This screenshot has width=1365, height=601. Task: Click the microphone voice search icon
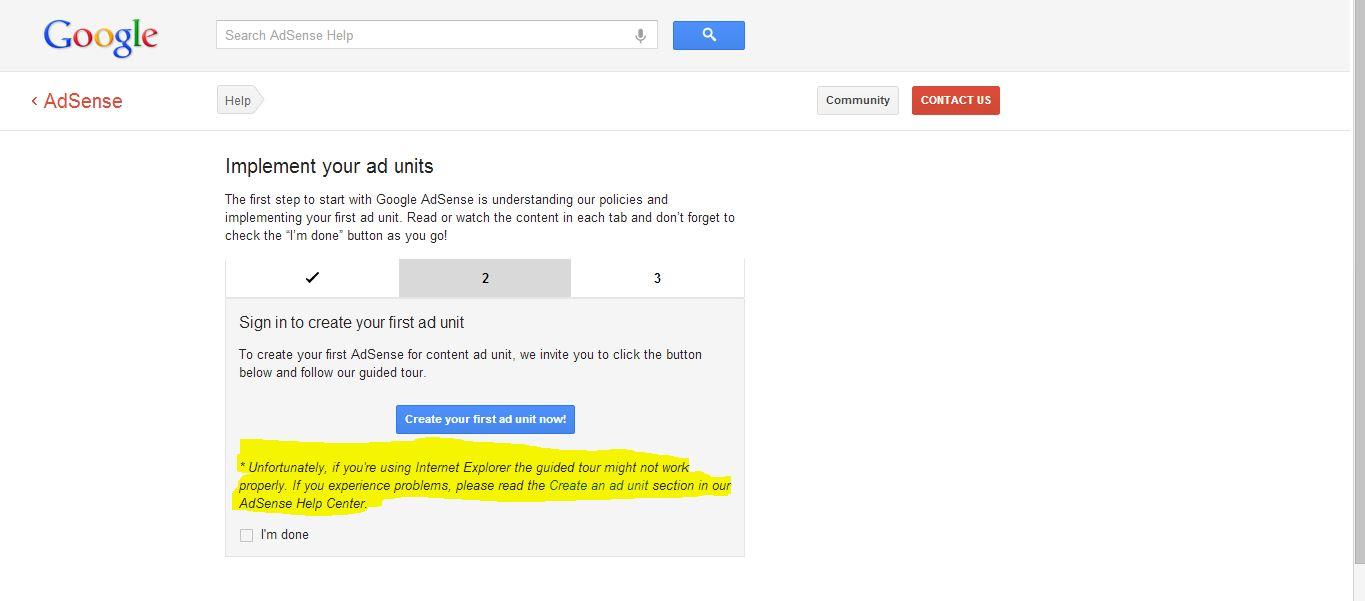[640, 35]
